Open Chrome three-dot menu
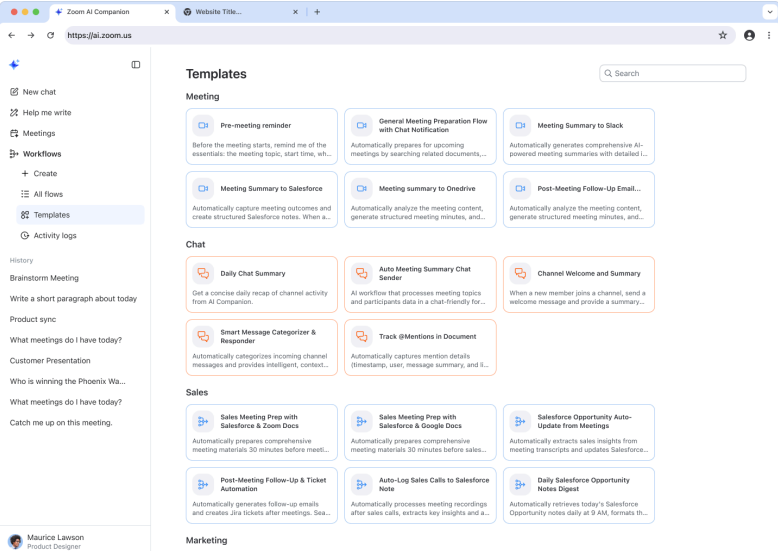The height and width of the screenshot is (551, 778). point(769,35)
